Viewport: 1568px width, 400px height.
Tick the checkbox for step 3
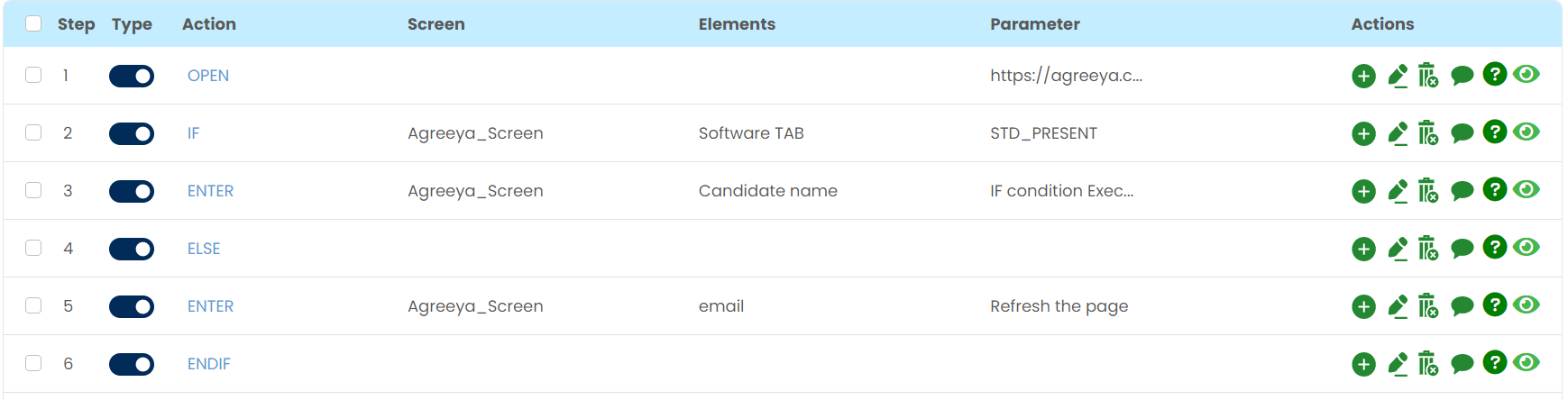(33, 190)
